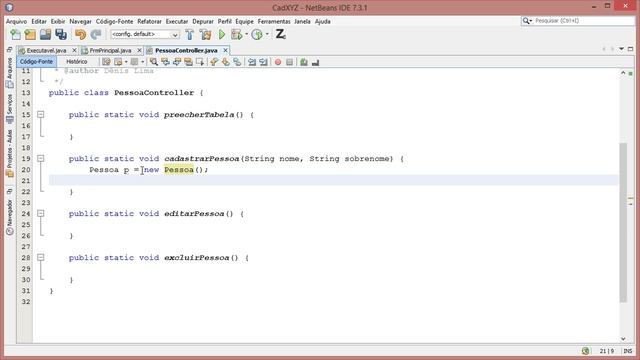Viewport: 640px width, 360px height.
Task: Collapse the editarPessoa method fold
Action: [x=40, y=213]
